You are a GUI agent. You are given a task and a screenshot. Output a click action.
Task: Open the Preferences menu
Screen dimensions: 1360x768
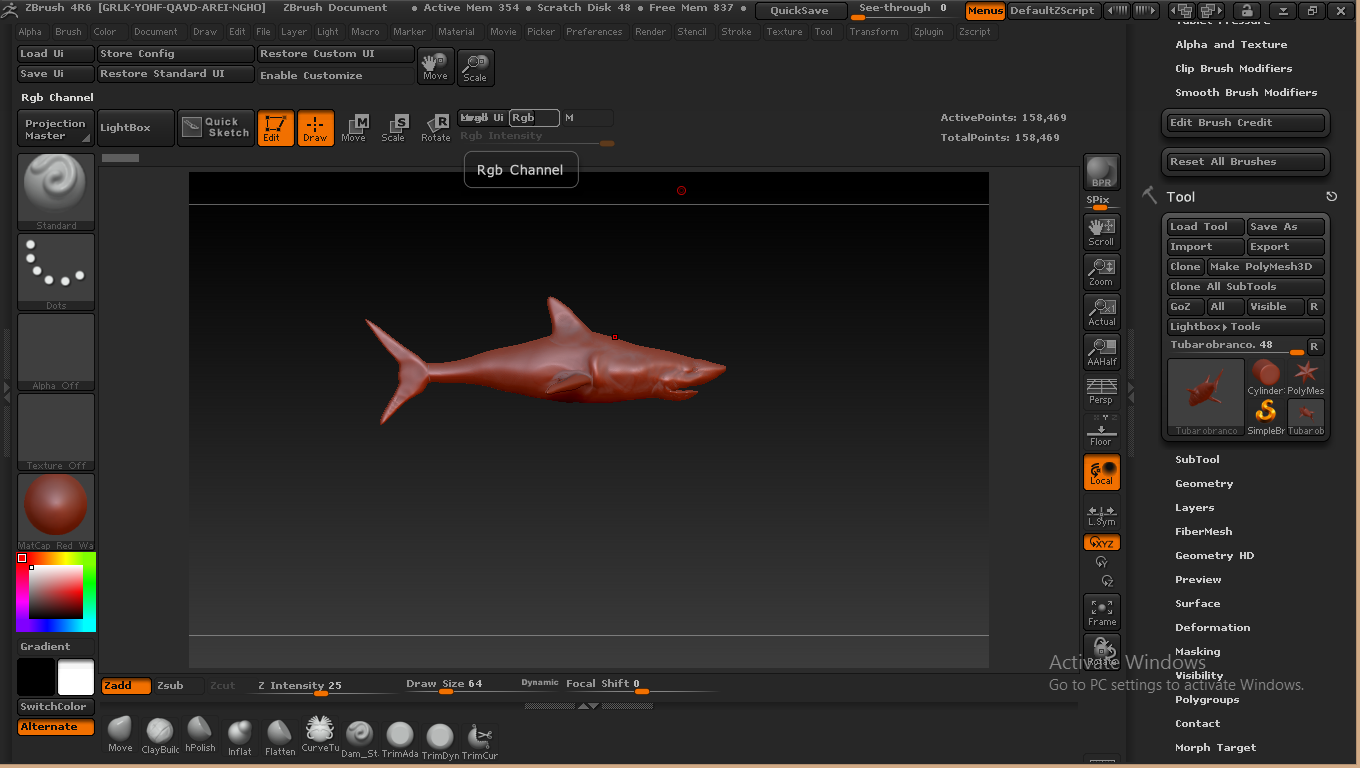[594, 32]
